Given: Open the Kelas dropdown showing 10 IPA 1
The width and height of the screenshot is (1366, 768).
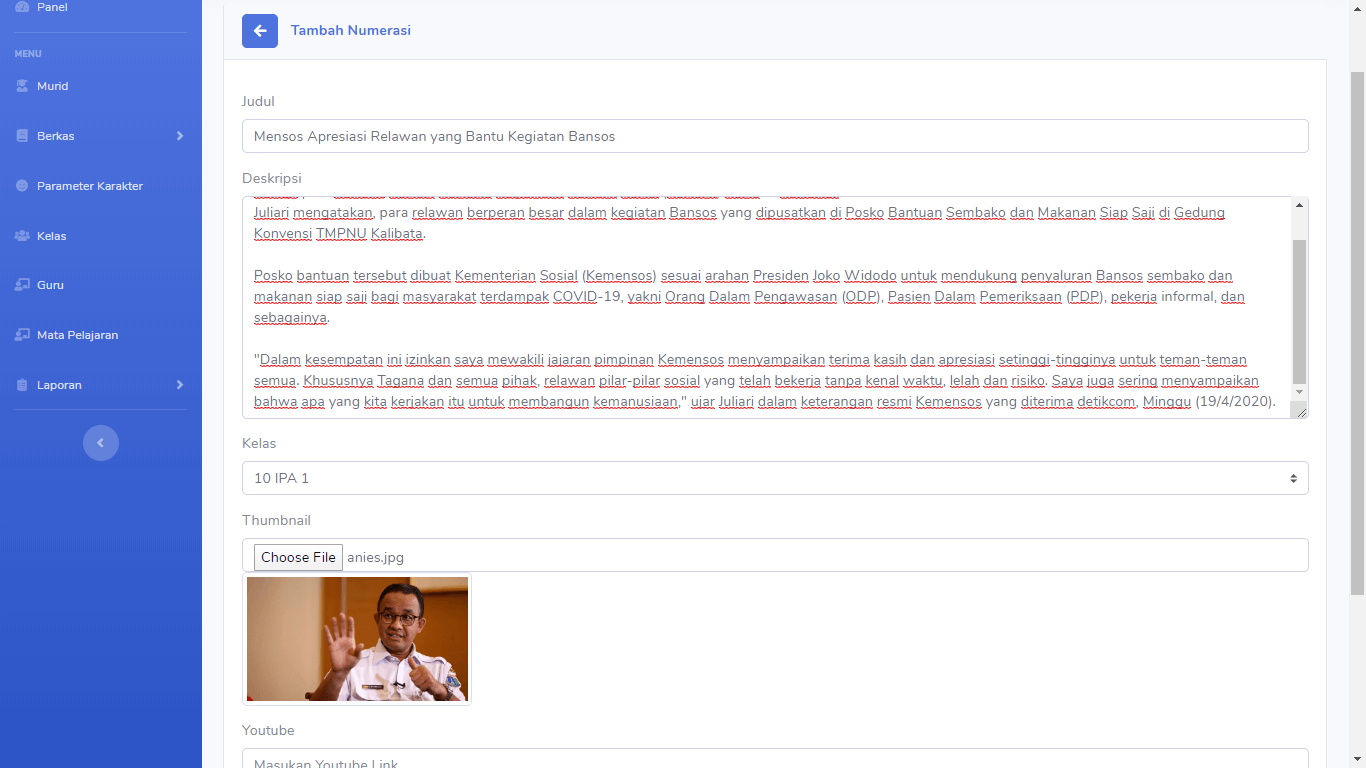Looking at the screenshot, I should [x=775, y=478].
